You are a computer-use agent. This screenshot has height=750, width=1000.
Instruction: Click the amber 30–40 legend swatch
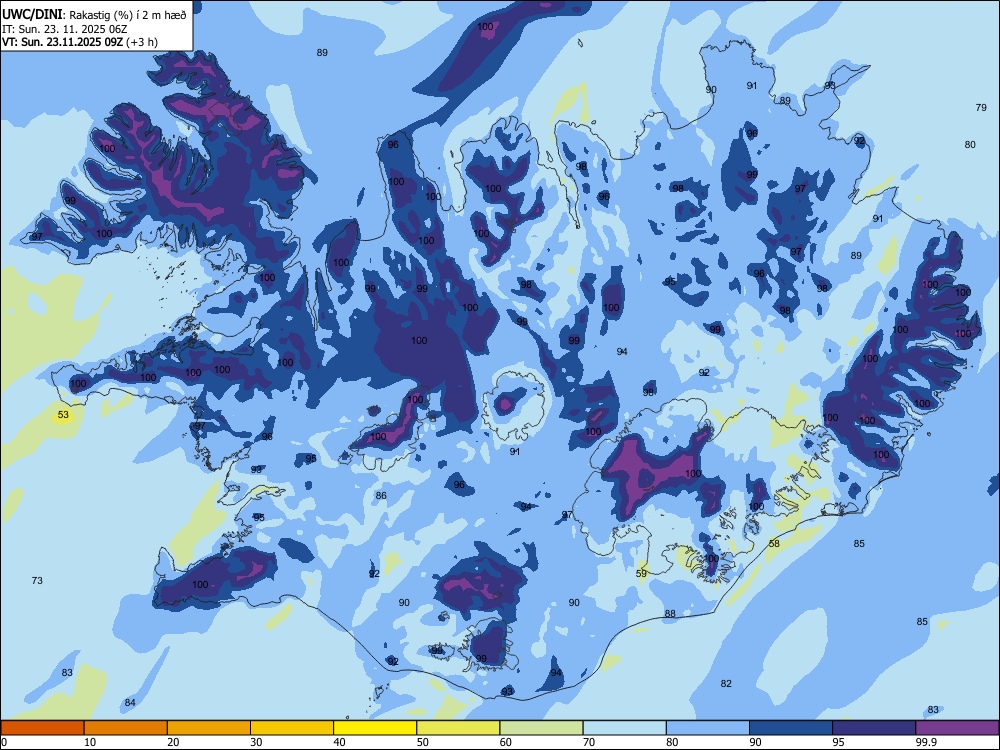click(x=292, y=728)
